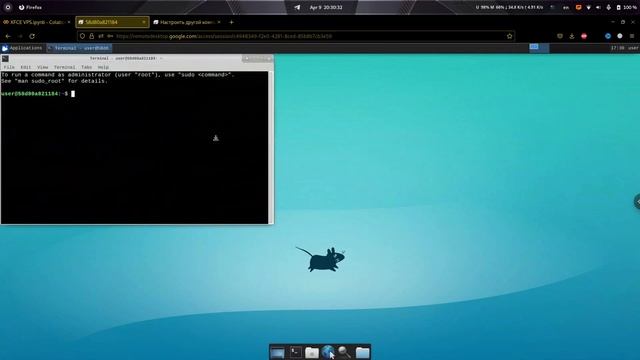Viewport: 640px width, 360px height.
Task: Launch Terminal Emulator from the bottom dock
Action: (296, 352)
